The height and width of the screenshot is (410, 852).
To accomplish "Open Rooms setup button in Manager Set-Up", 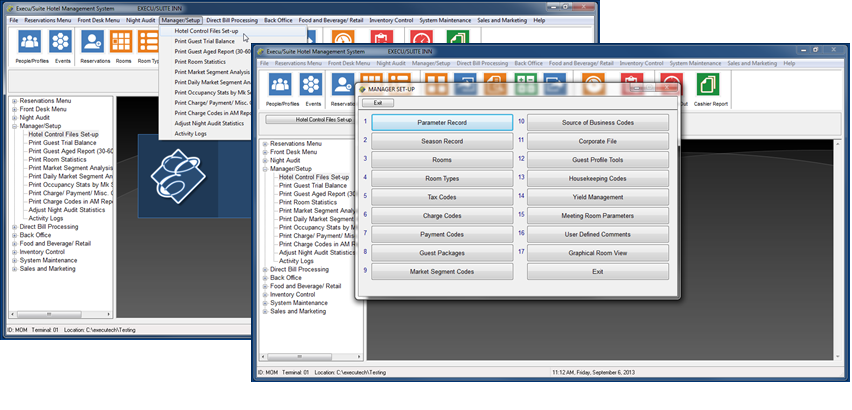I will (442, 160).
